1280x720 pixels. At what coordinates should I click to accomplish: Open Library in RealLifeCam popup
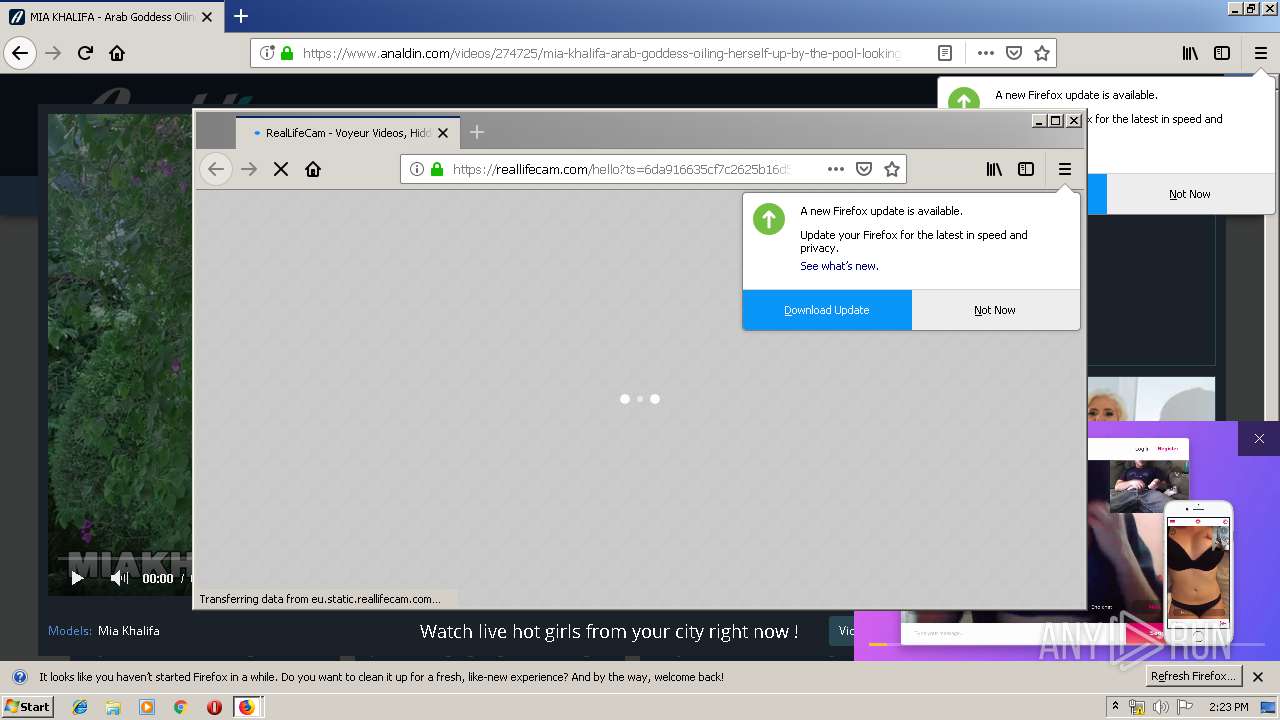pyautogui.click(x=994, y=169)
